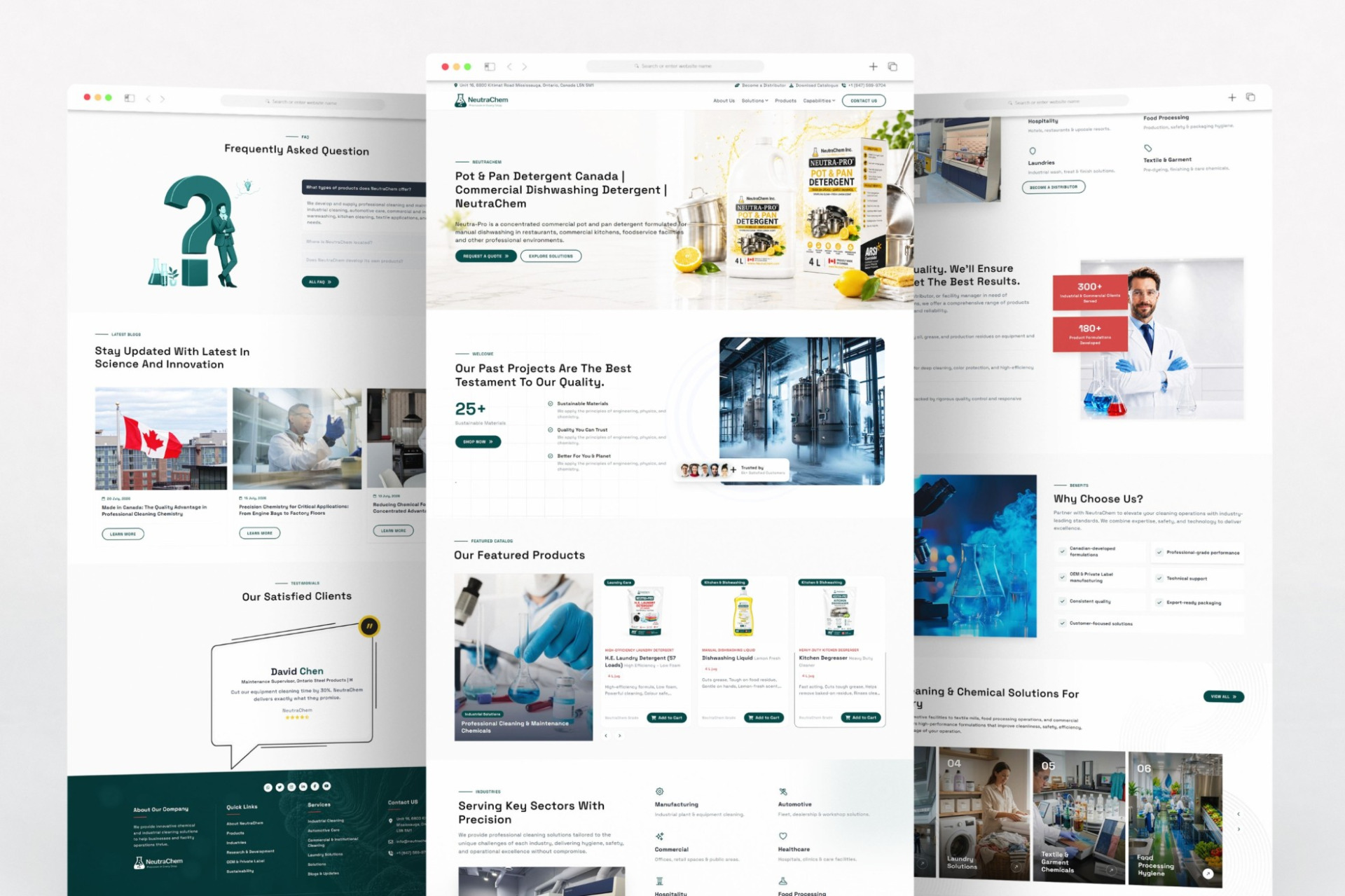1345x896 pixels.
Task: Open Products navigation item
Action: point(785,101)
